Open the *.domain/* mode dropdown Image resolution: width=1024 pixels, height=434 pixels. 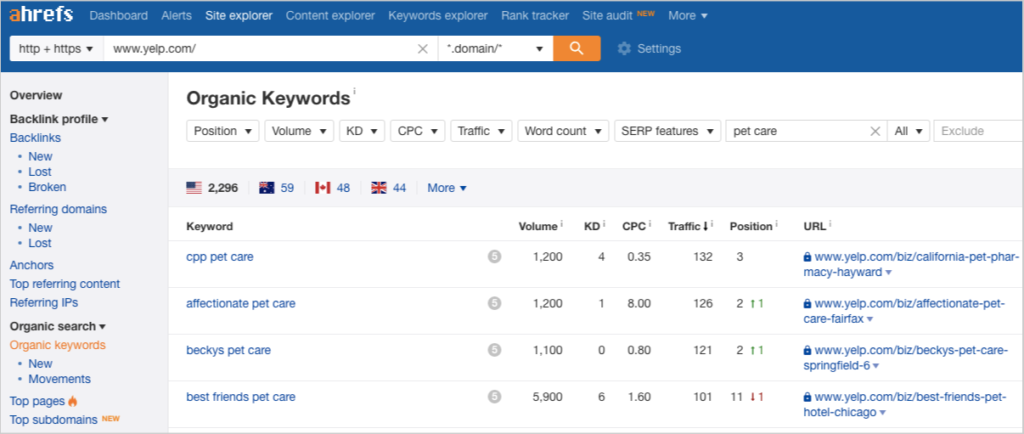496,49
